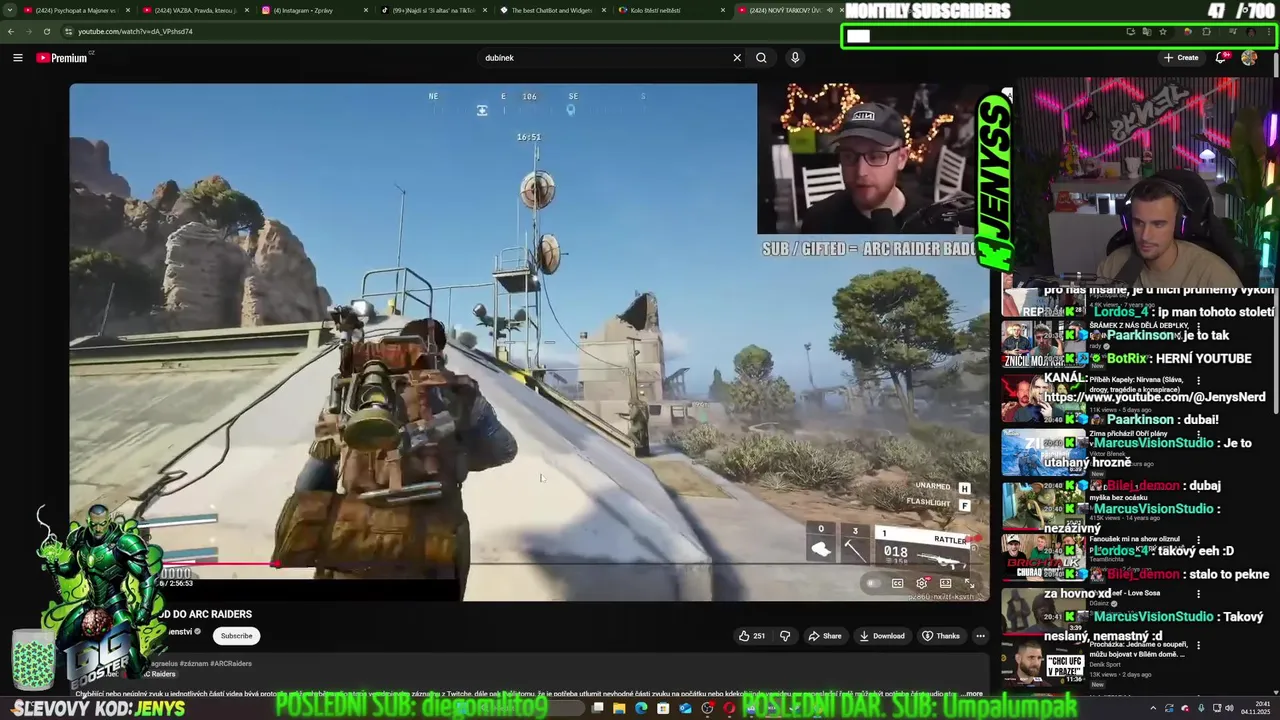Screen dimensions: 1280x720
Task: Open video player settings gear
Action: (x=921, y=583)
